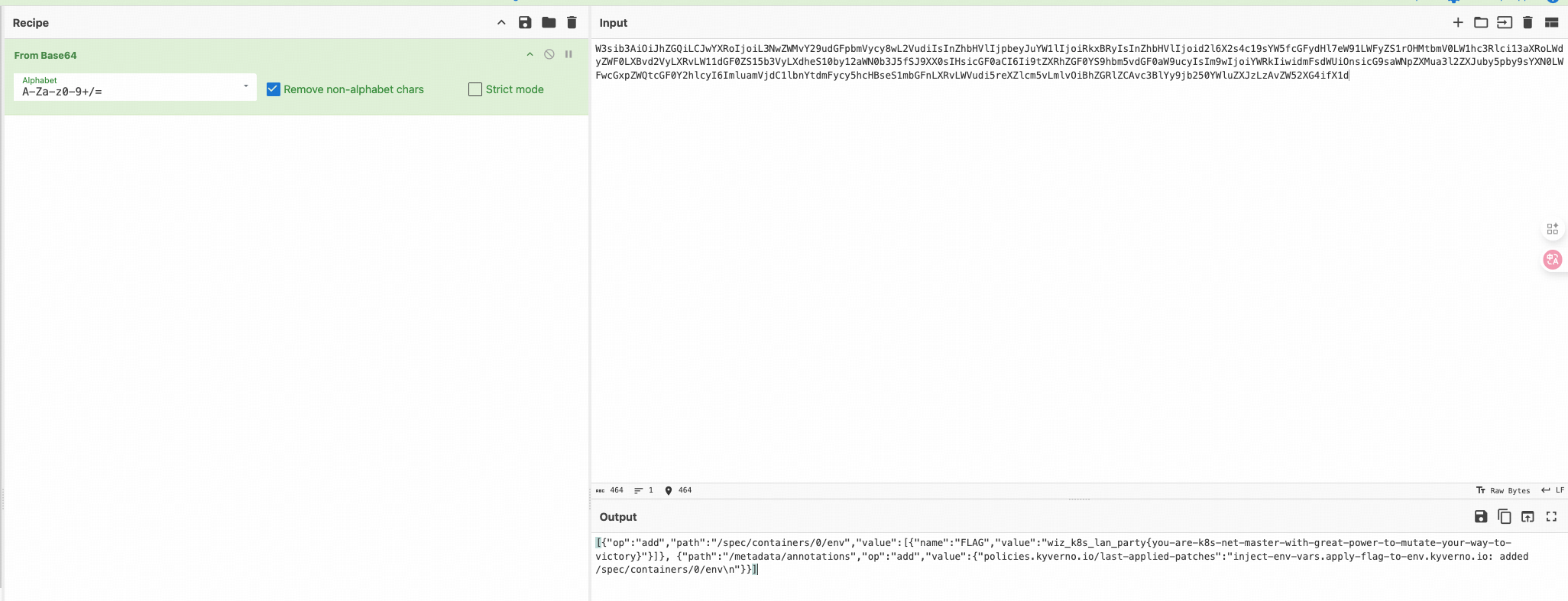Save output to file
This screenshot has height=601, width=1568.
(1481, 517)
